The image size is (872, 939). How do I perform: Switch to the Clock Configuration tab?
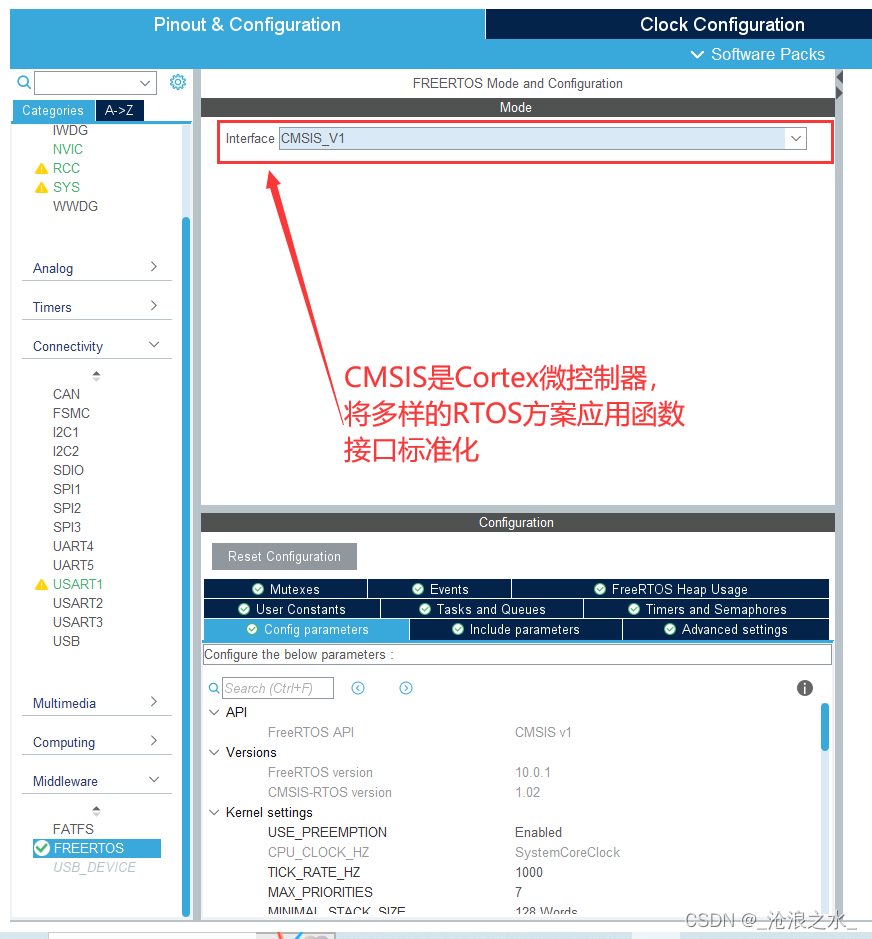[721, 24]
